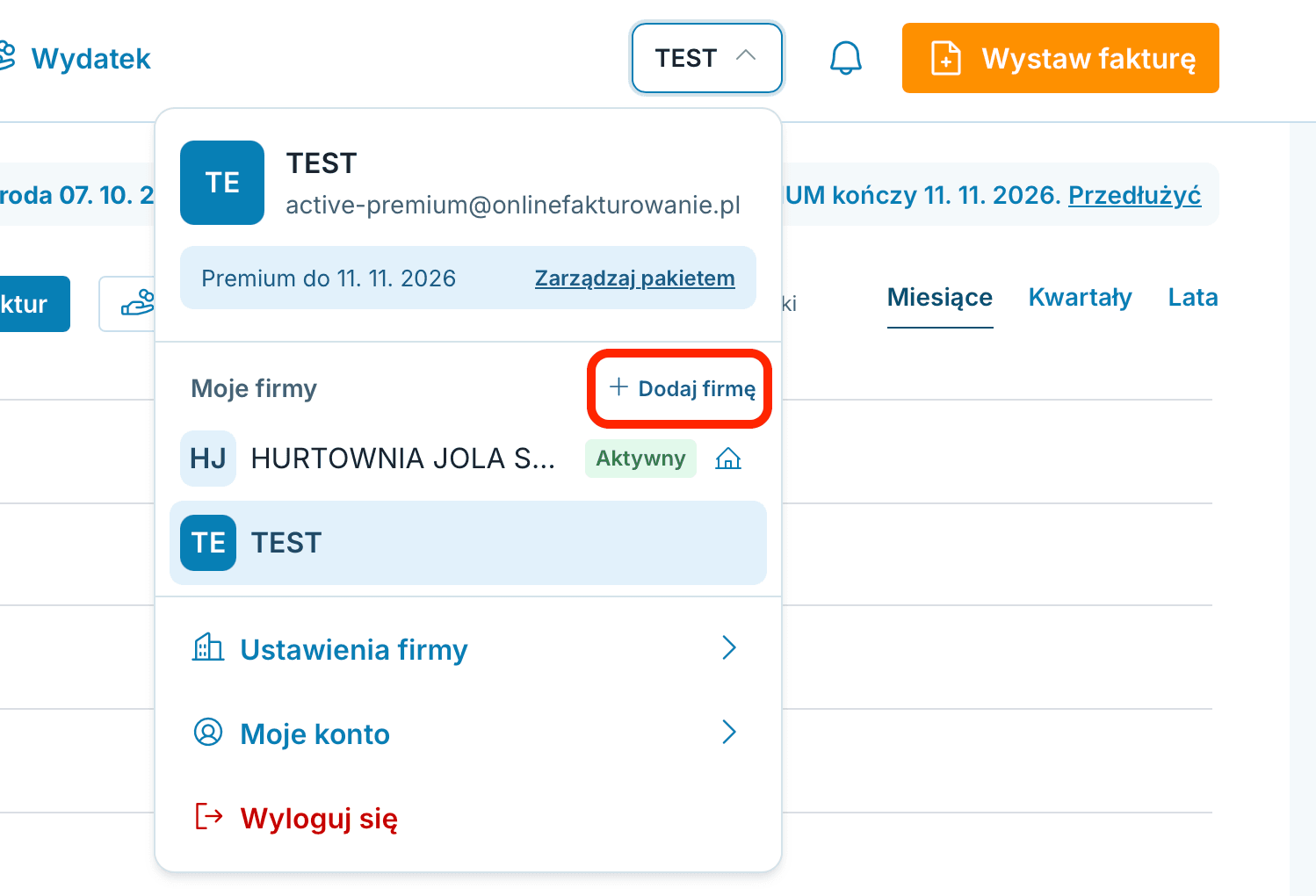The image size is (1316, 896).
Task: Expand Moje konto with the chevron arrow
Action: click(729, 732)
